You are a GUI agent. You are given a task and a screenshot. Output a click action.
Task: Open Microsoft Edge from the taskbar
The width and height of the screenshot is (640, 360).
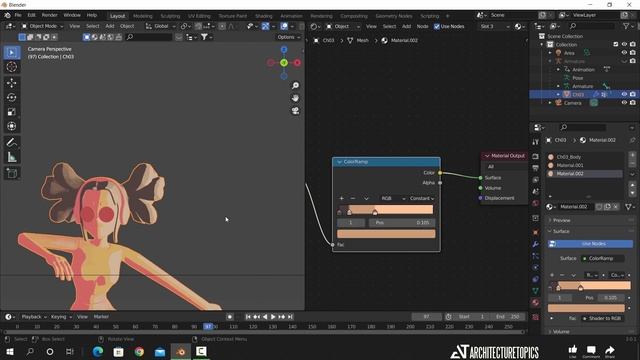(x=98, y=351)
